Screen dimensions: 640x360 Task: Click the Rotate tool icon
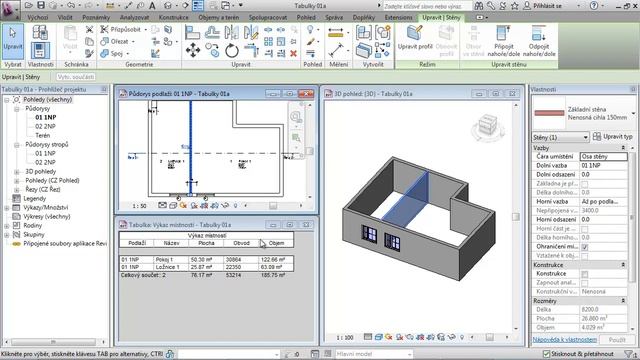coord(231,51)
